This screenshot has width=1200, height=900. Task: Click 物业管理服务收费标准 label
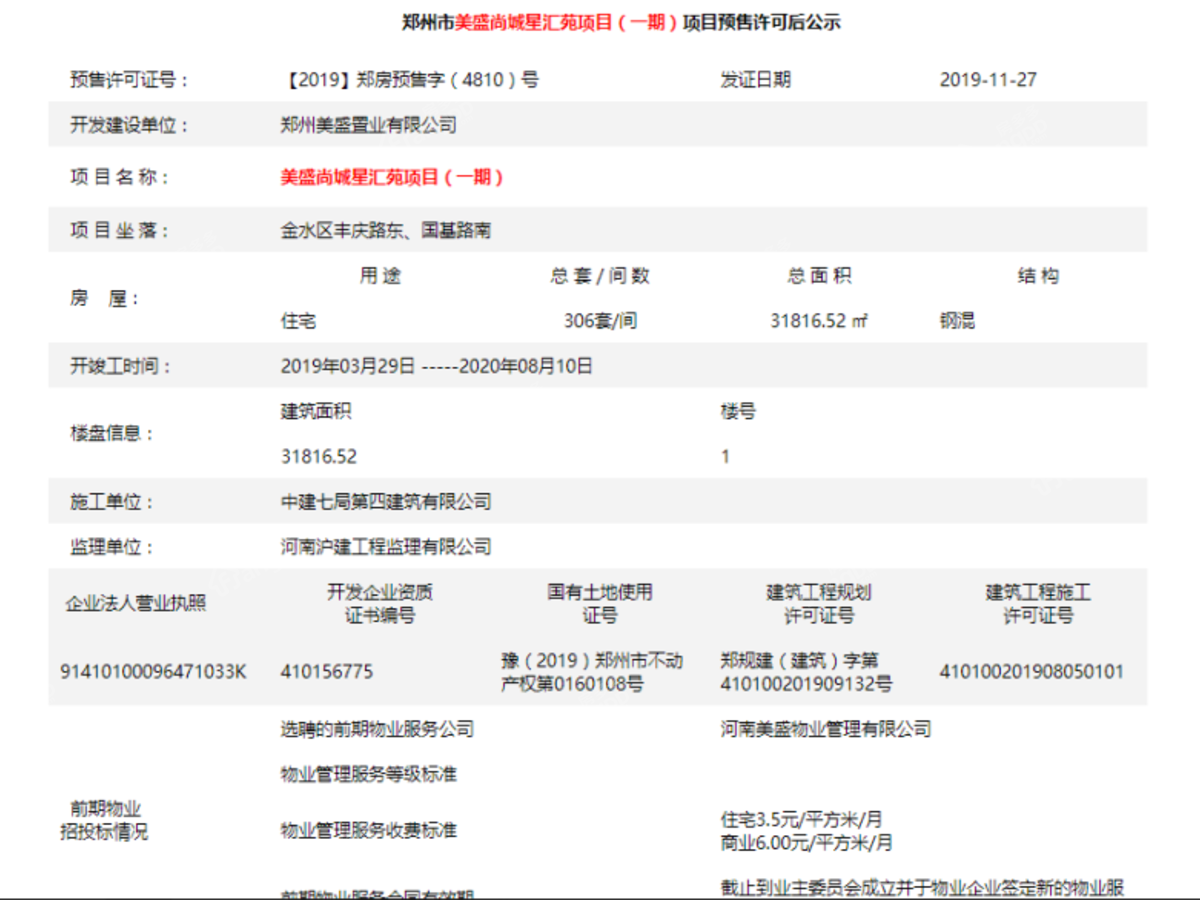[369, 831]
